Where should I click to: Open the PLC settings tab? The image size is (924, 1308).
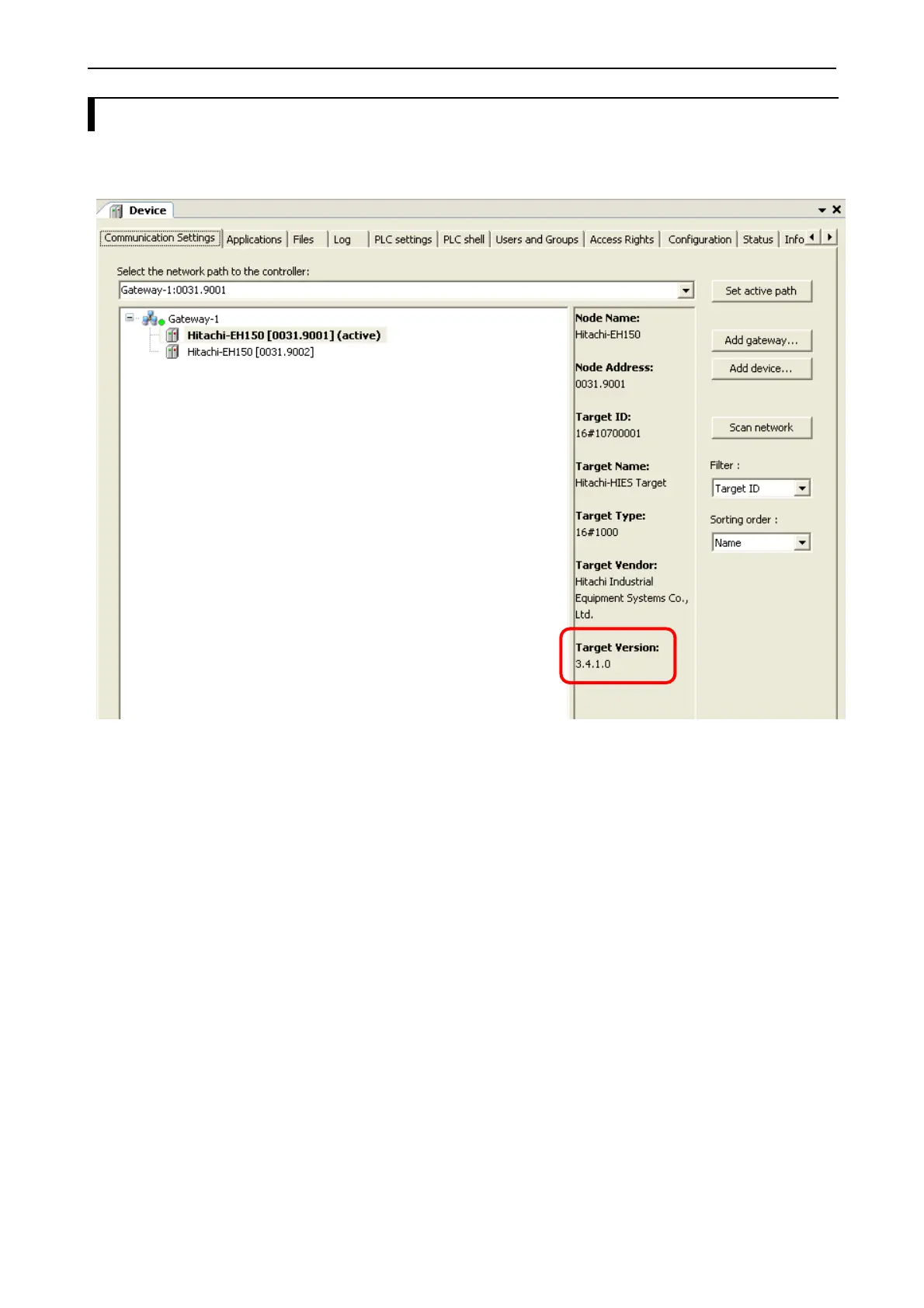403,239
